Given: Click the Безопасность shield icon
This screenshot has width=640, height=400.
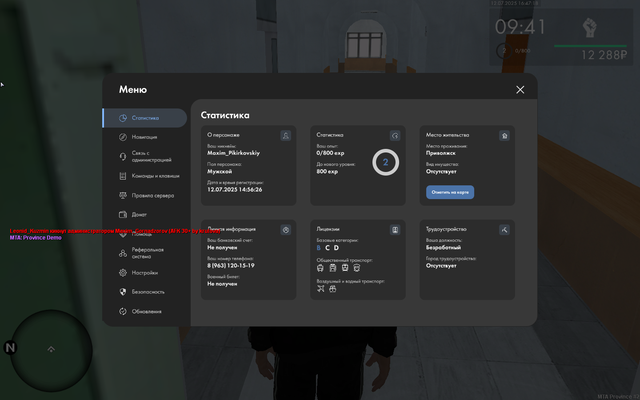Looking at the screenshot, I should 123,292.
